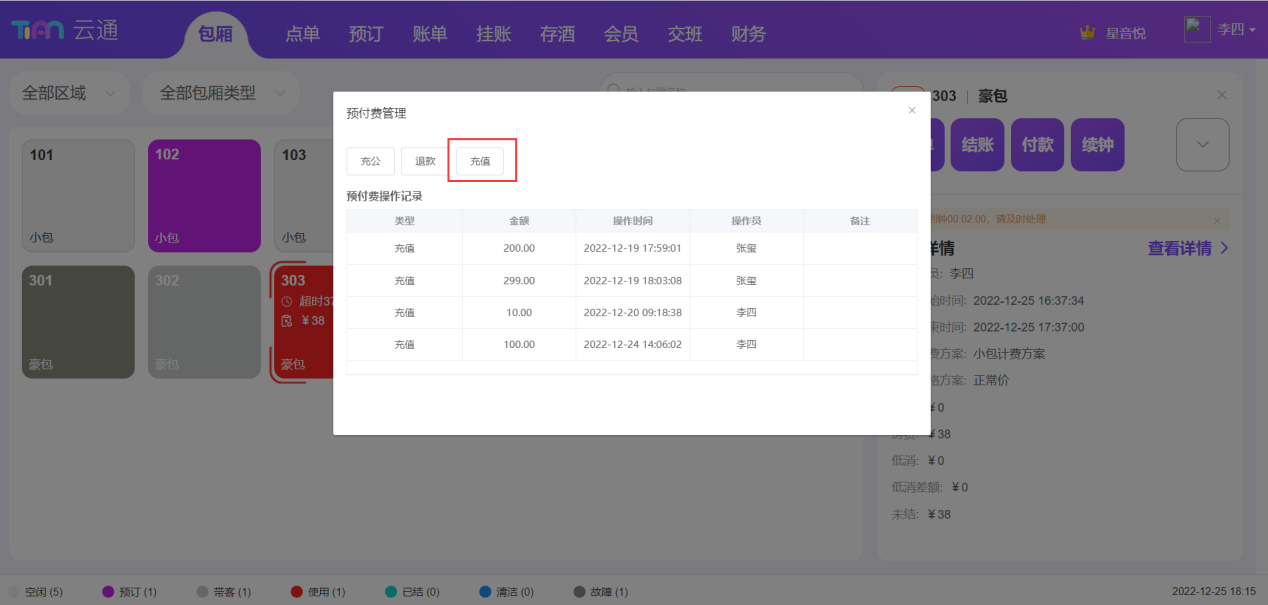Viewport: 1268px width, 605px height.
Task: Click the 退款 button
Action: 425,161
